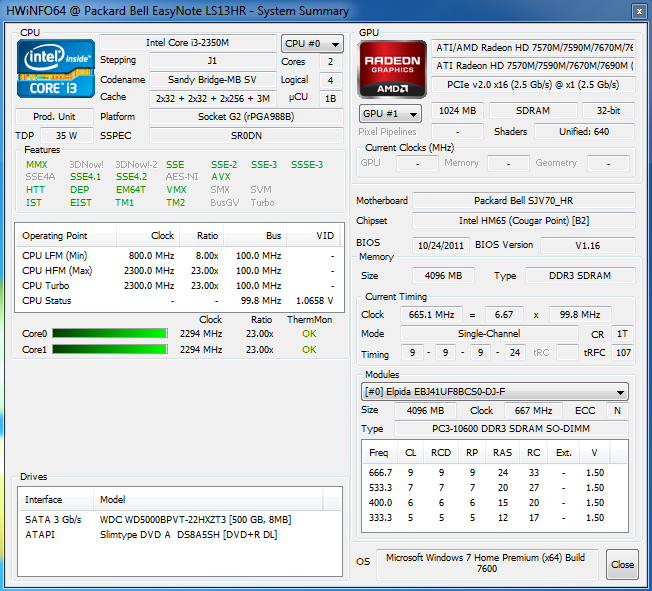Screen dimensions: 652x591
Task: Click the AVX feature label
Action: tap(221, 177)
